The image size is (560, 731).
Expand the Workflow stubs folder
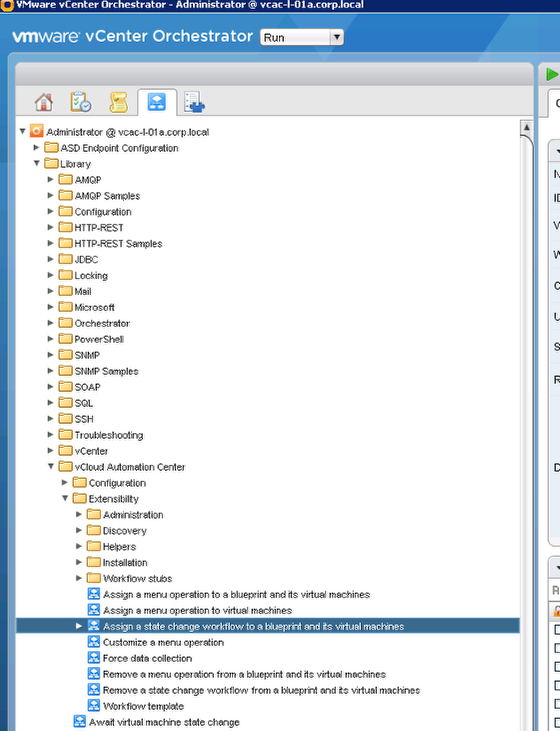coord(79,578)
